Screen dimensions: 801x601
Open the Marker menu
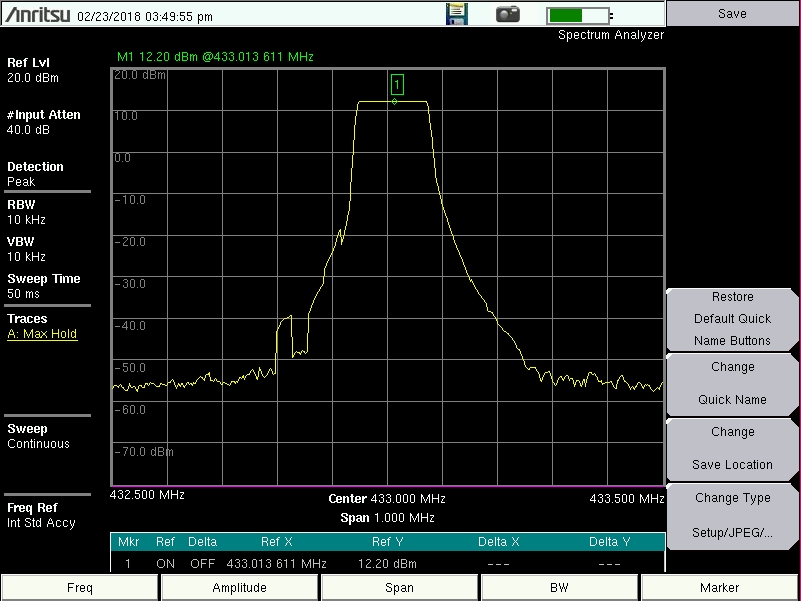click(x=719, y=588)
